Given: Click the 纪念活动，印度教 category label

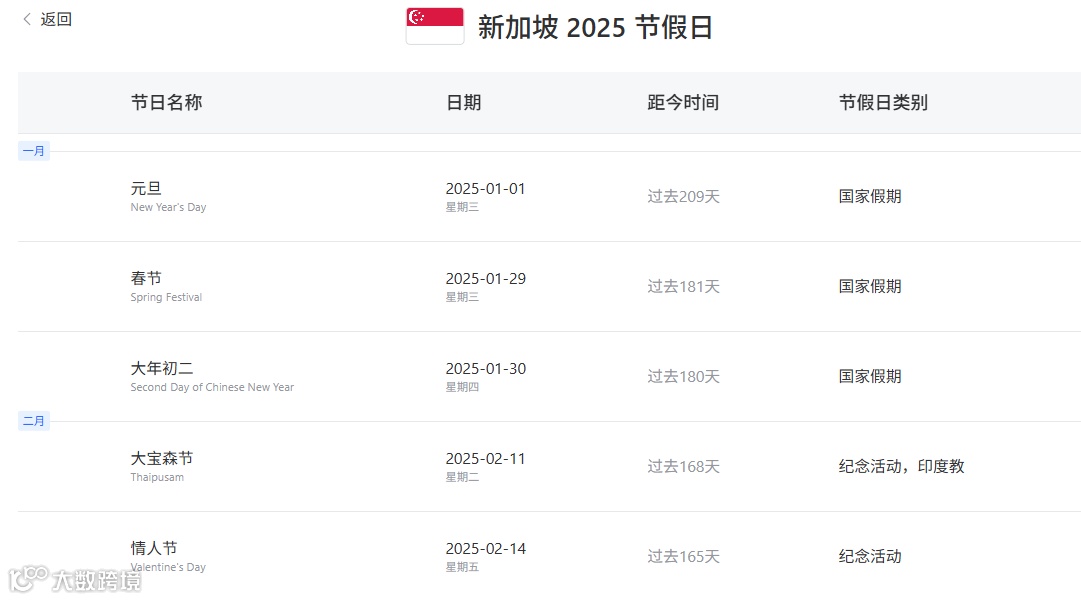Looking at the screenshot, I should 901,466.
